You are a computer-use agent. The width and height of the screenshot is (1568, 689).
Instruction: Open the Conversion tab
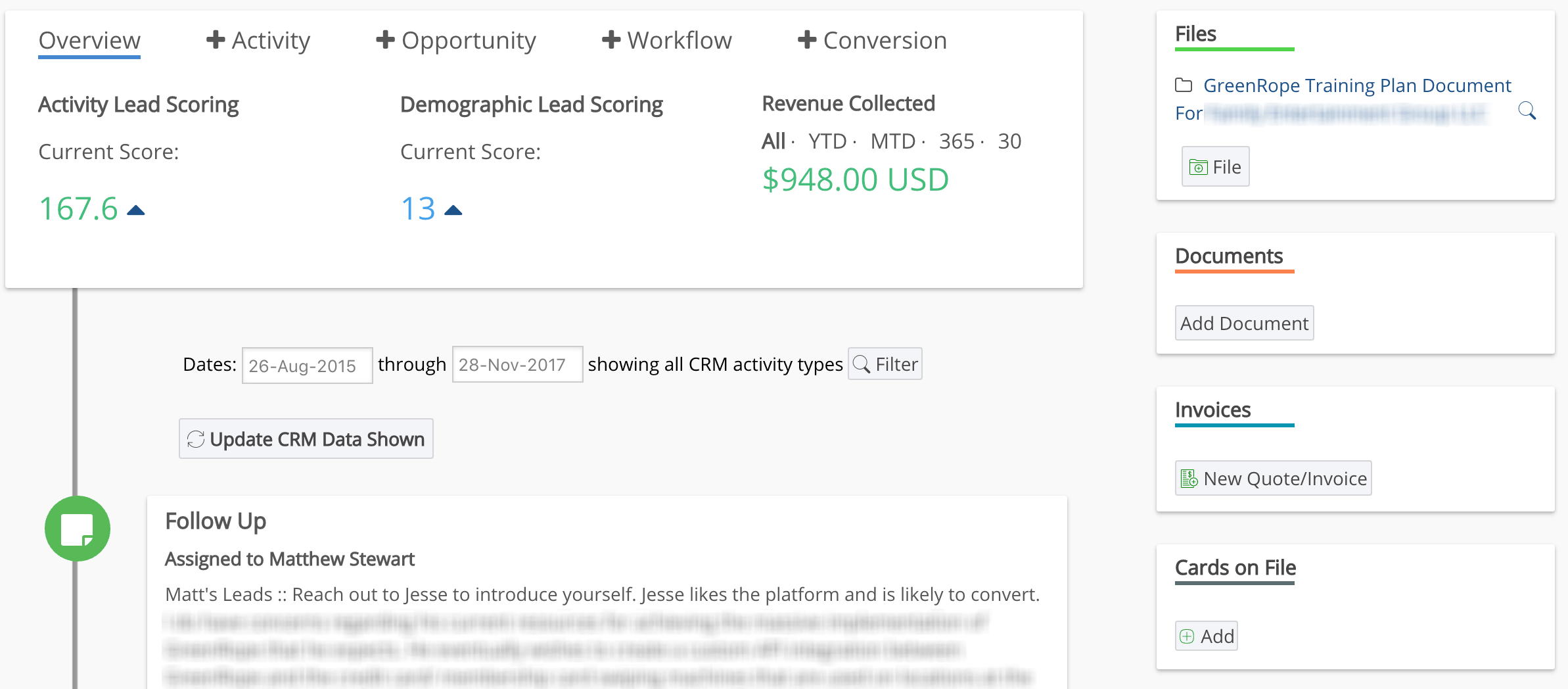[x=872, y=40]
